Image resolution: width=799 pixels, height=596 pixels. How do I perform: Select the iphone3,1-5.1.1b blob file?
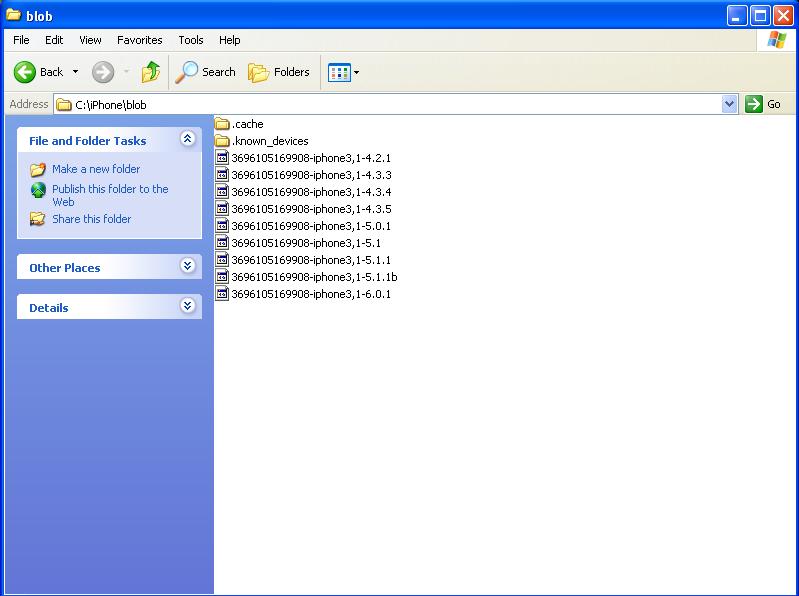[313, 277]
